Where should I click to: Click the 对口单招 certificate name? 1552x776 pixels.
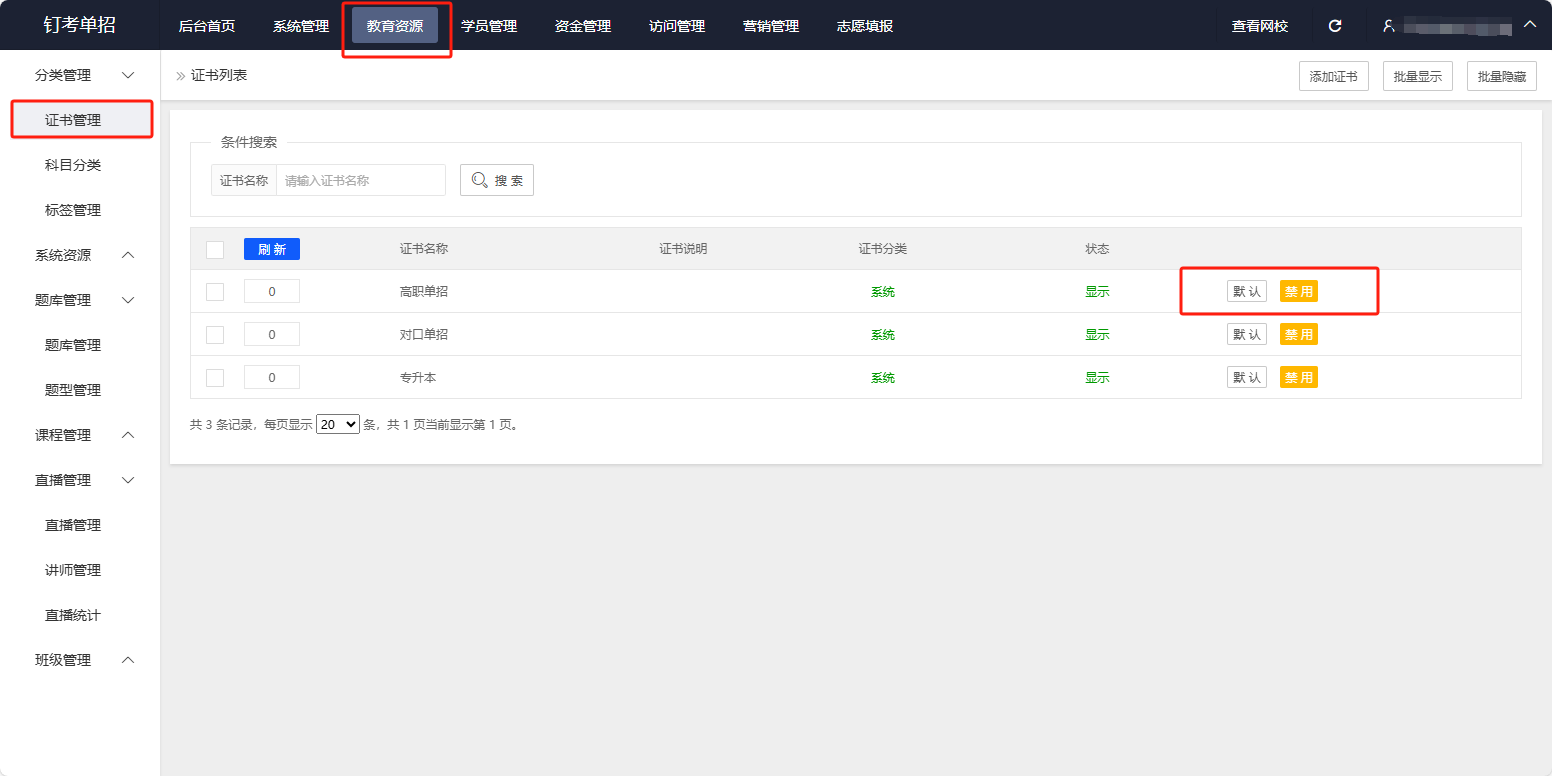point(424,335)
